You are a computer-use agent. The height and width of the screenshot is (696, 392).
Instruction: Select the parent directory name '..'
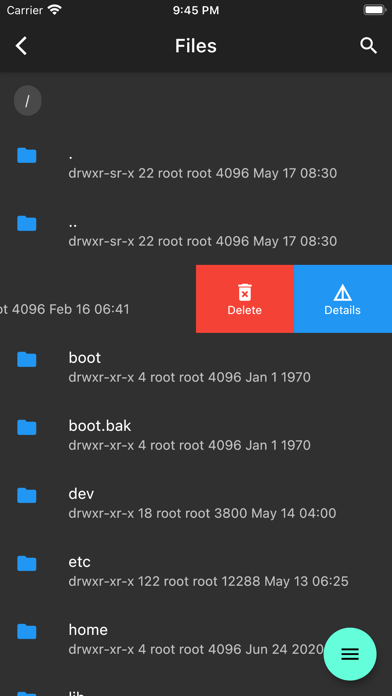73,225
